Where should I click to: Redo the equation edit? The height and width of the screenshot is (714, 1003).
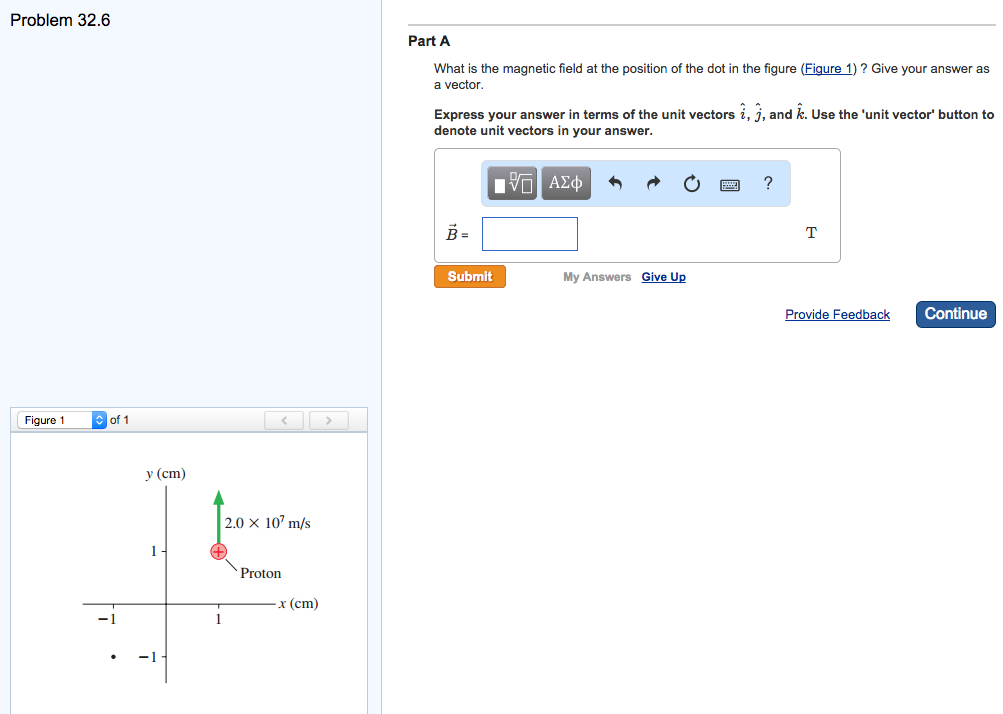[653, 183]
